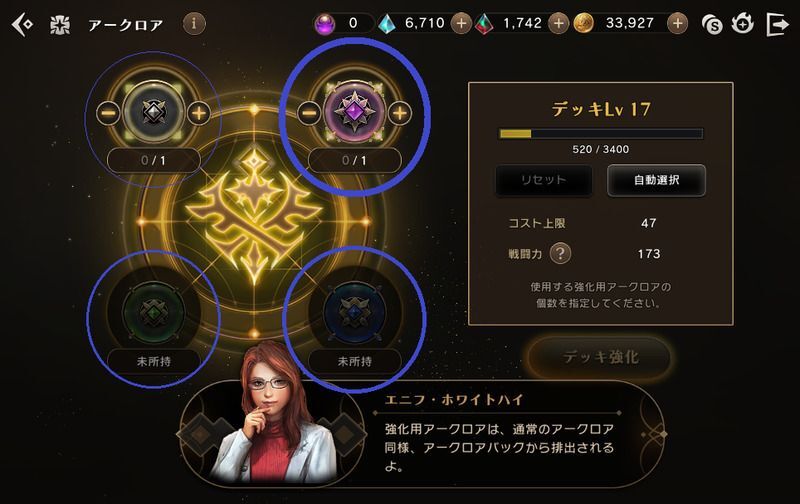Add more red-green gems with plus button
This screenshot has width=800, height=504.
click(x=559, y=23)
